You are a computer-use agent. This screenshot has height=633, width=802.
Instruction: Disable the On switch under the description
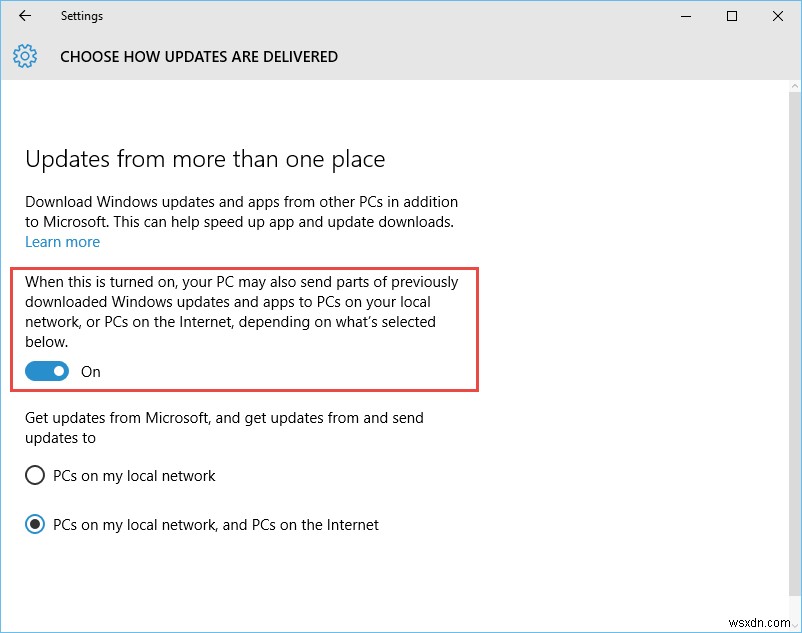tap(45, 371)
